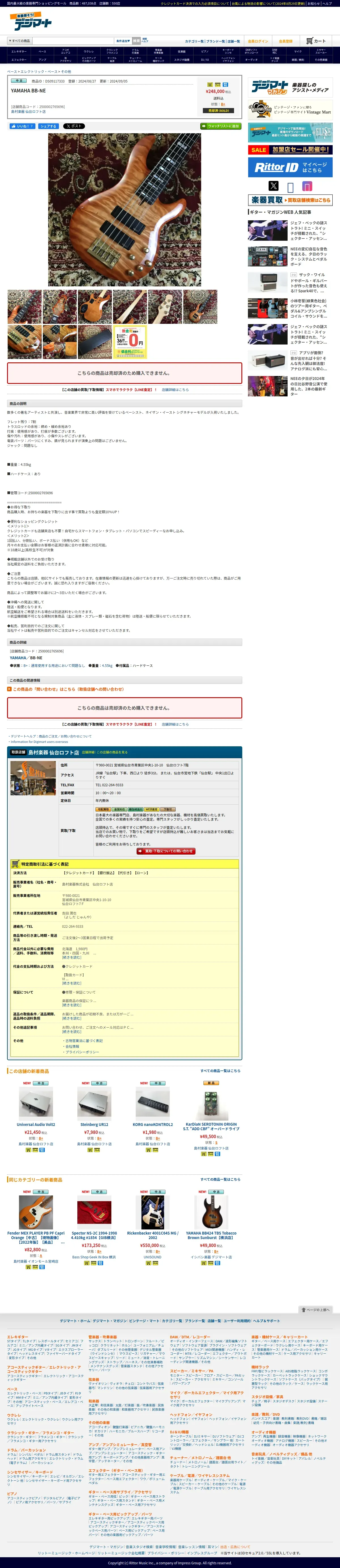Click the X ポスト share button
340x1568 pixels.
tap(74, 126)
